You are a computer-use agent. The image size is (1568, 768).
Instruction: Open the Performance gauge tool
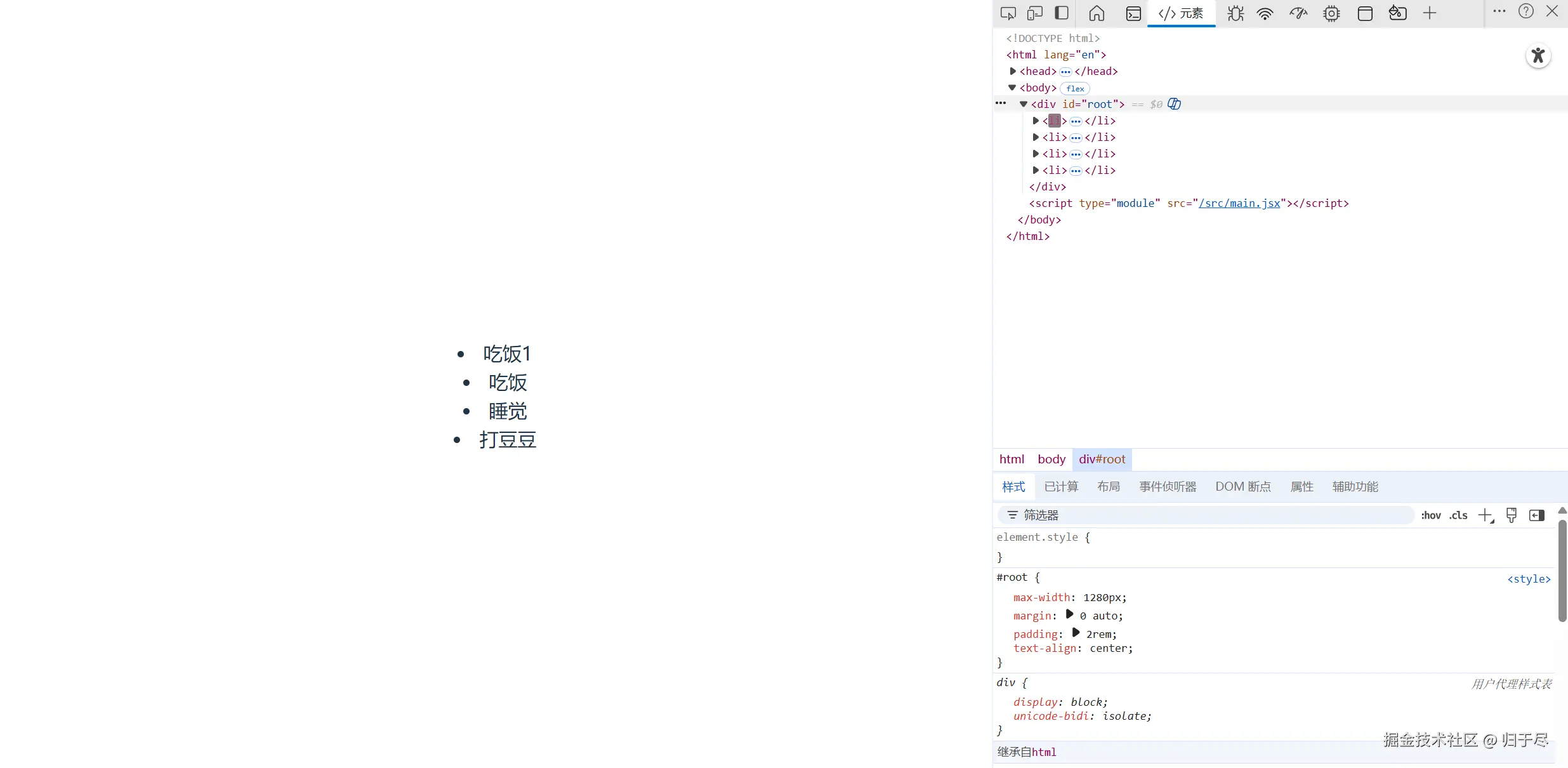coord(1298,13)
